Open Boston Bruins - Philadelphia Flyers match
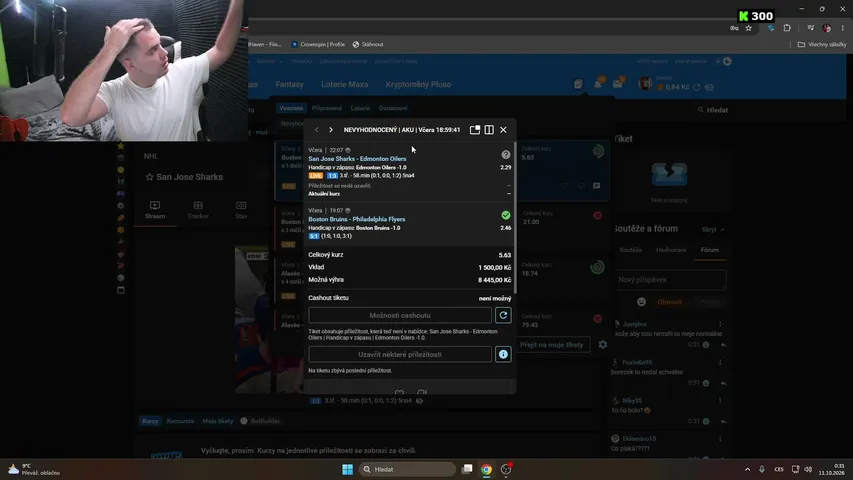Screen dimensions: 853x480 point(356,219)
